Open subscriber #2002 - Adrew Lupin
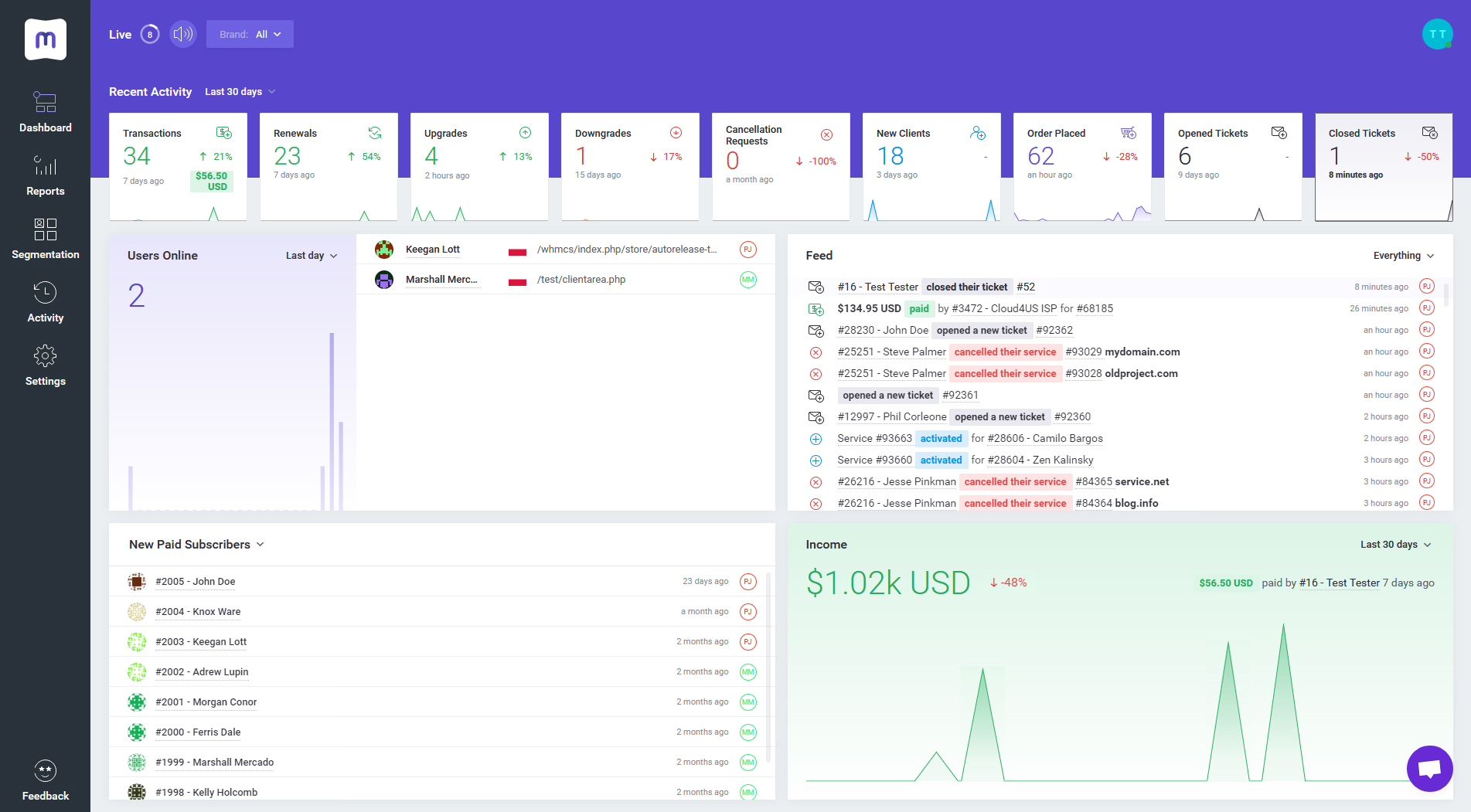Viewport: 1471px width, 812px height. click(x=202, y=672)
